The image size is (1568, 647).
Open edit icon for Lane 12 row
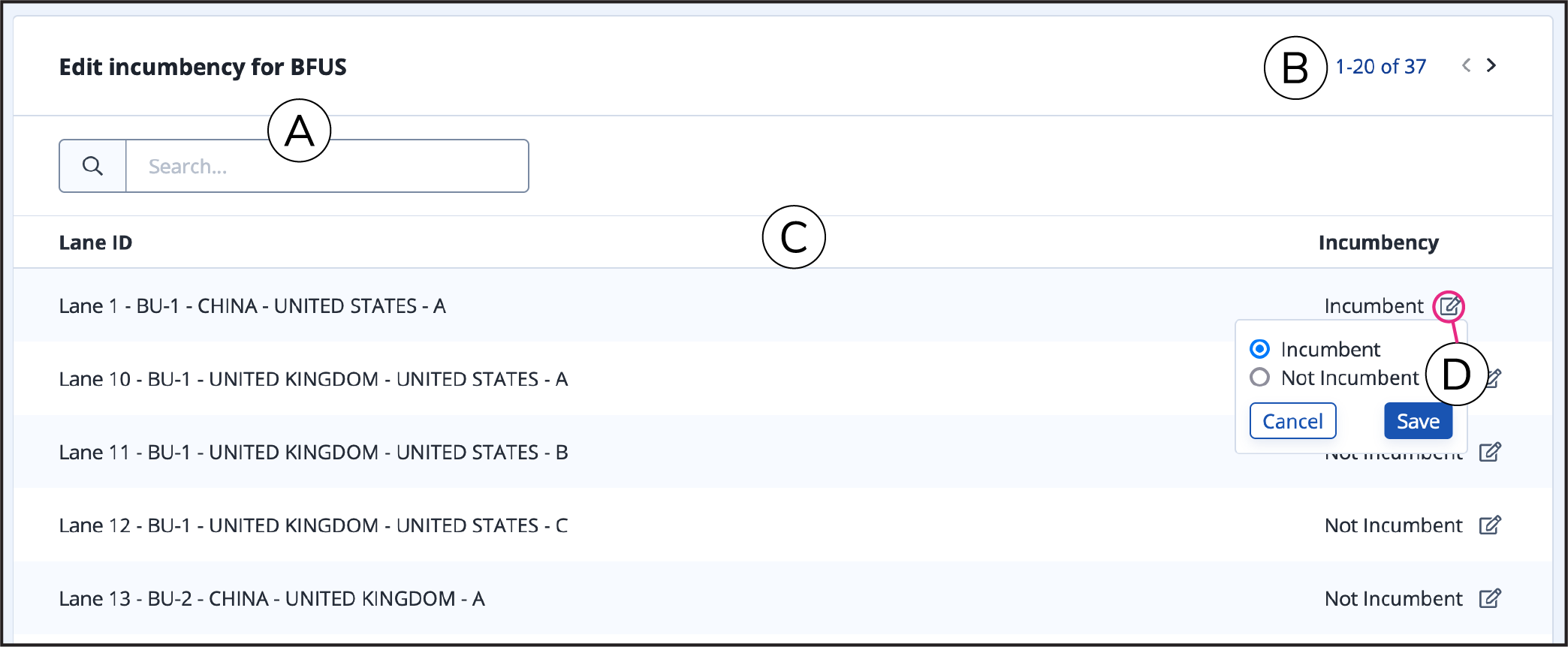click(1490, 525)
